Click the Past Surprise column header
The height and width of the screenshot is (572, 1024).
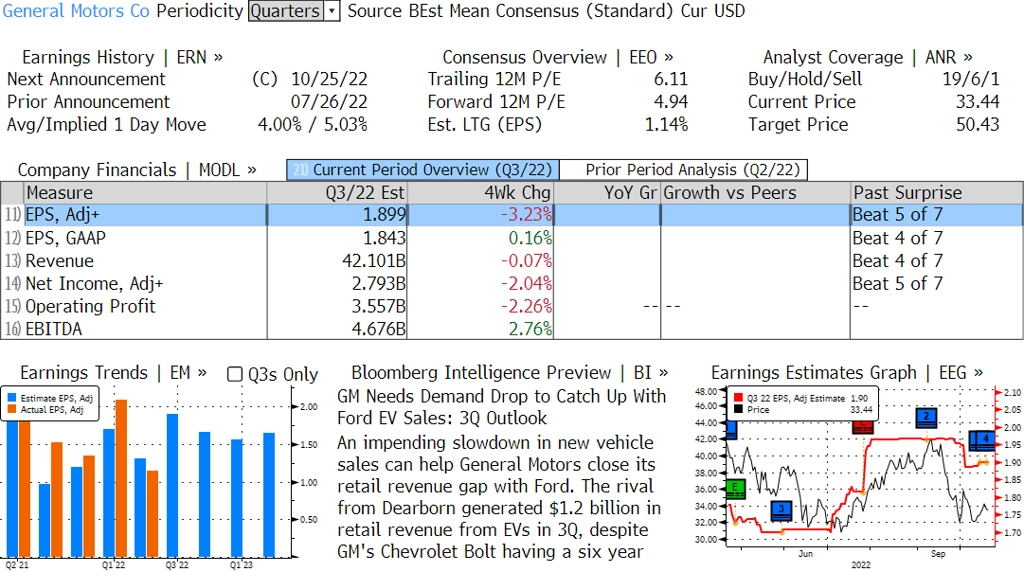pyautogui.click(x=936, y=193)
